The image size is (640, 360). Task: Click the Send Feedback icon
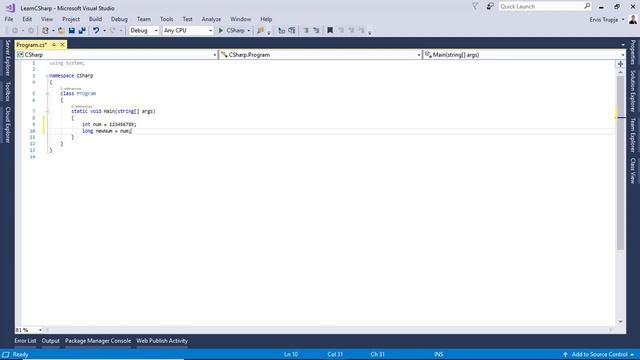click(490, 7)
